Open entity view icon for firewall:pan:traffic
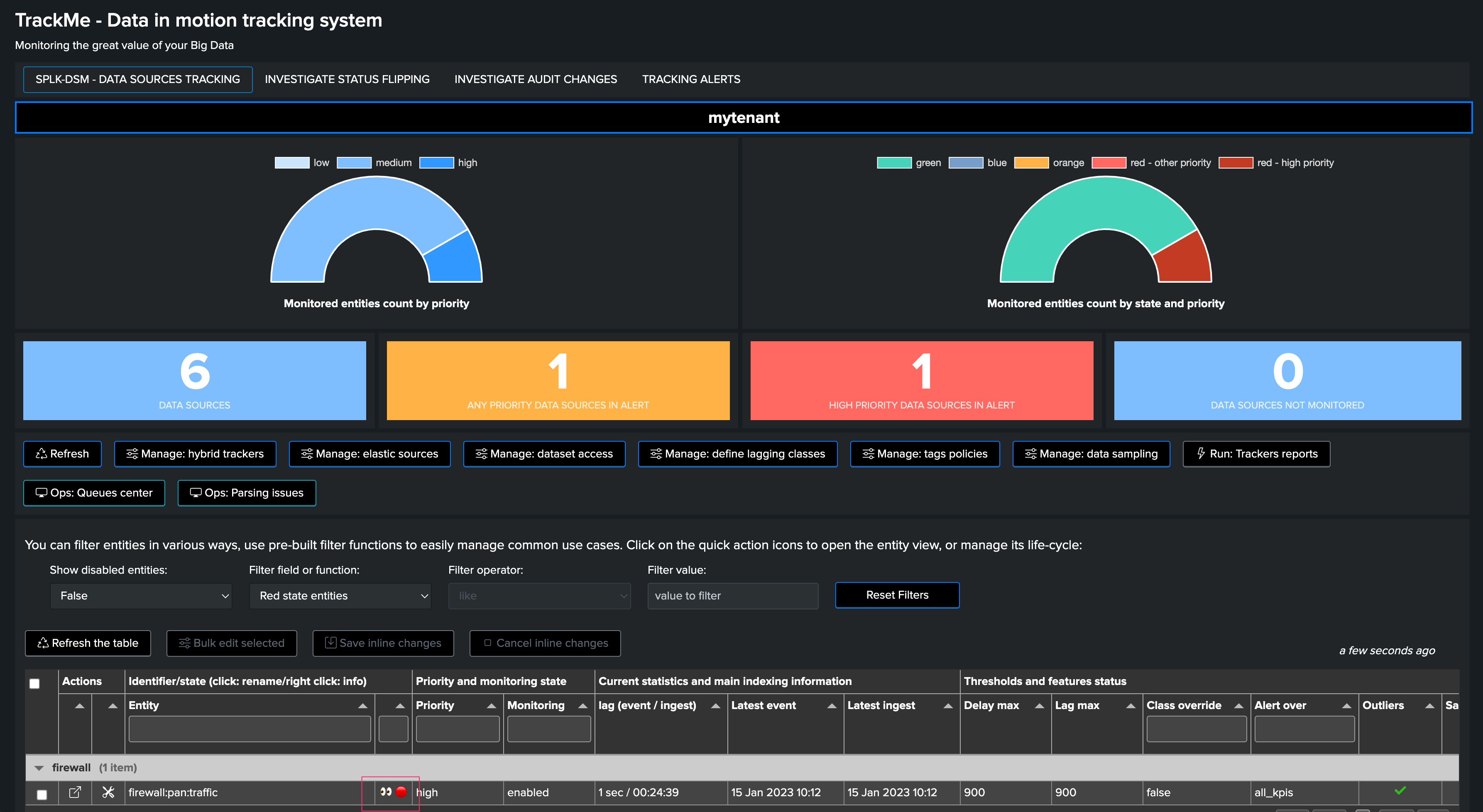 [75, 792]
